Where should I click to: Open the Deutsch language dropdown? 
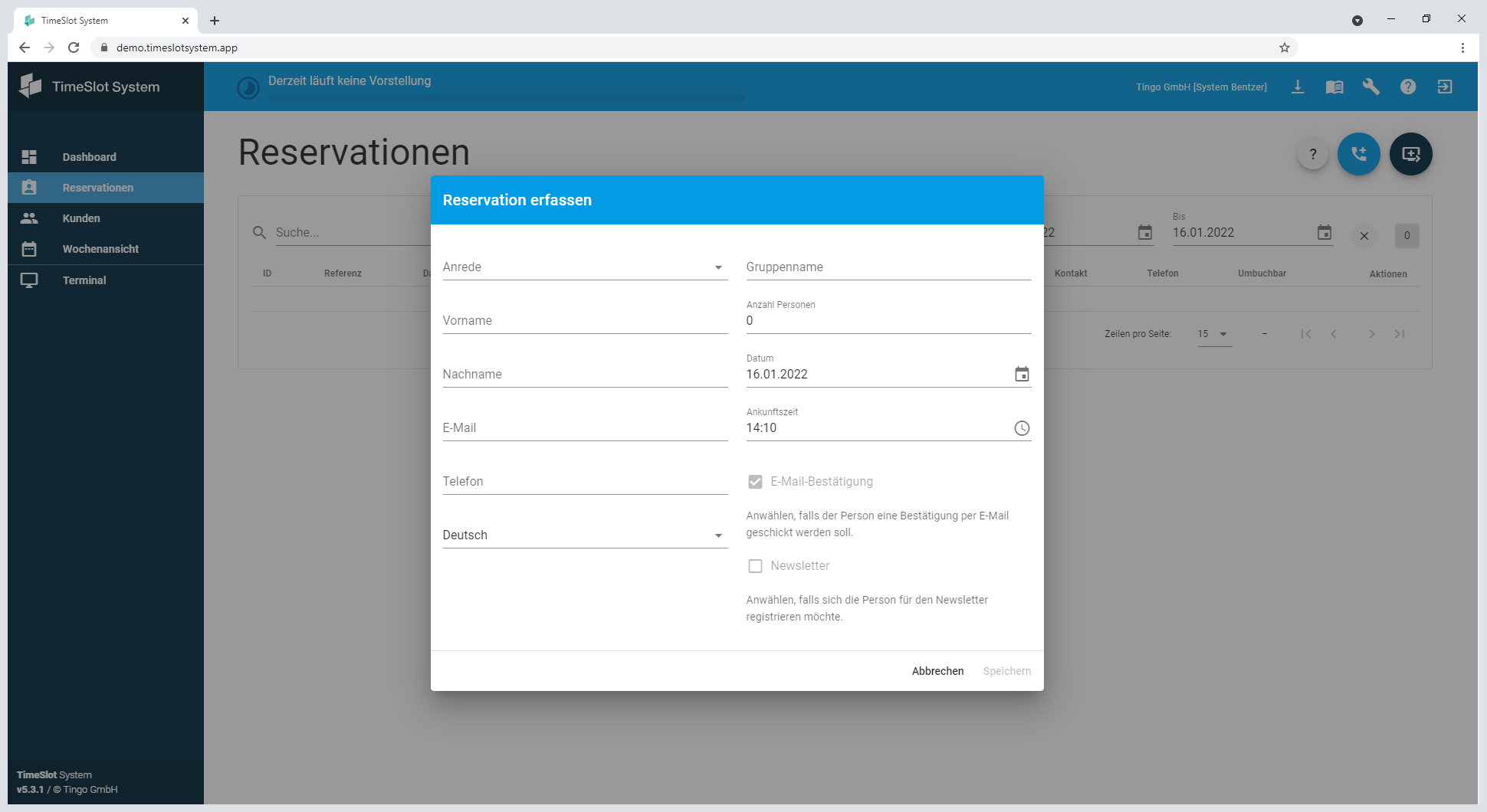(x=585, y=535)
